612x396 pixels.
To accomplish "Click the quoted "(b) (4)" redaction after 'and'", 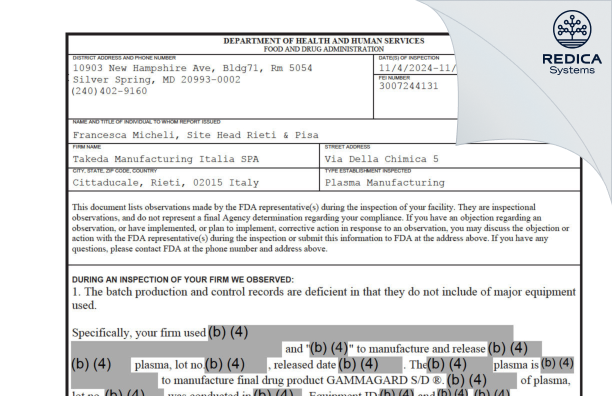I will pos(329,348).
